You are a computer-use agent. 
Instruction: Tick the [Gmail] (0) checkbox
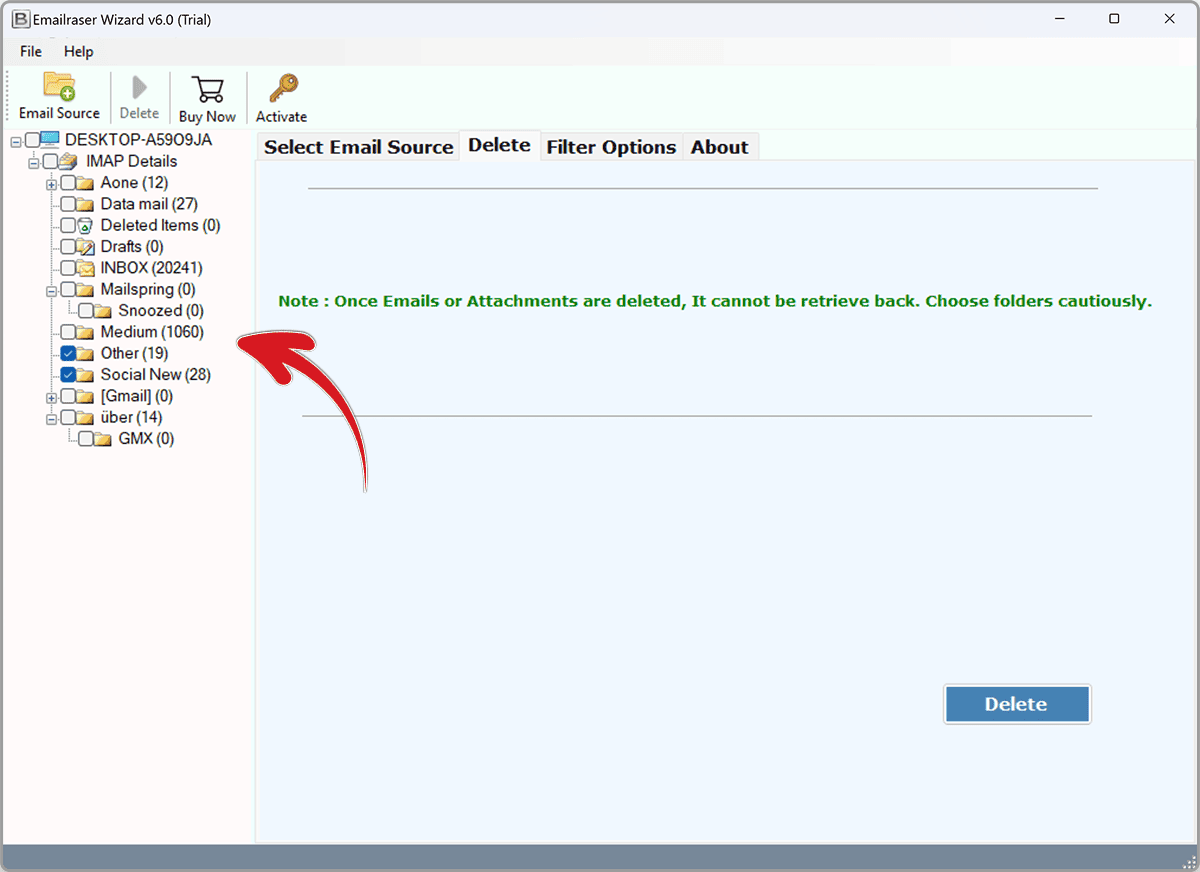click(x=68, y=396)
